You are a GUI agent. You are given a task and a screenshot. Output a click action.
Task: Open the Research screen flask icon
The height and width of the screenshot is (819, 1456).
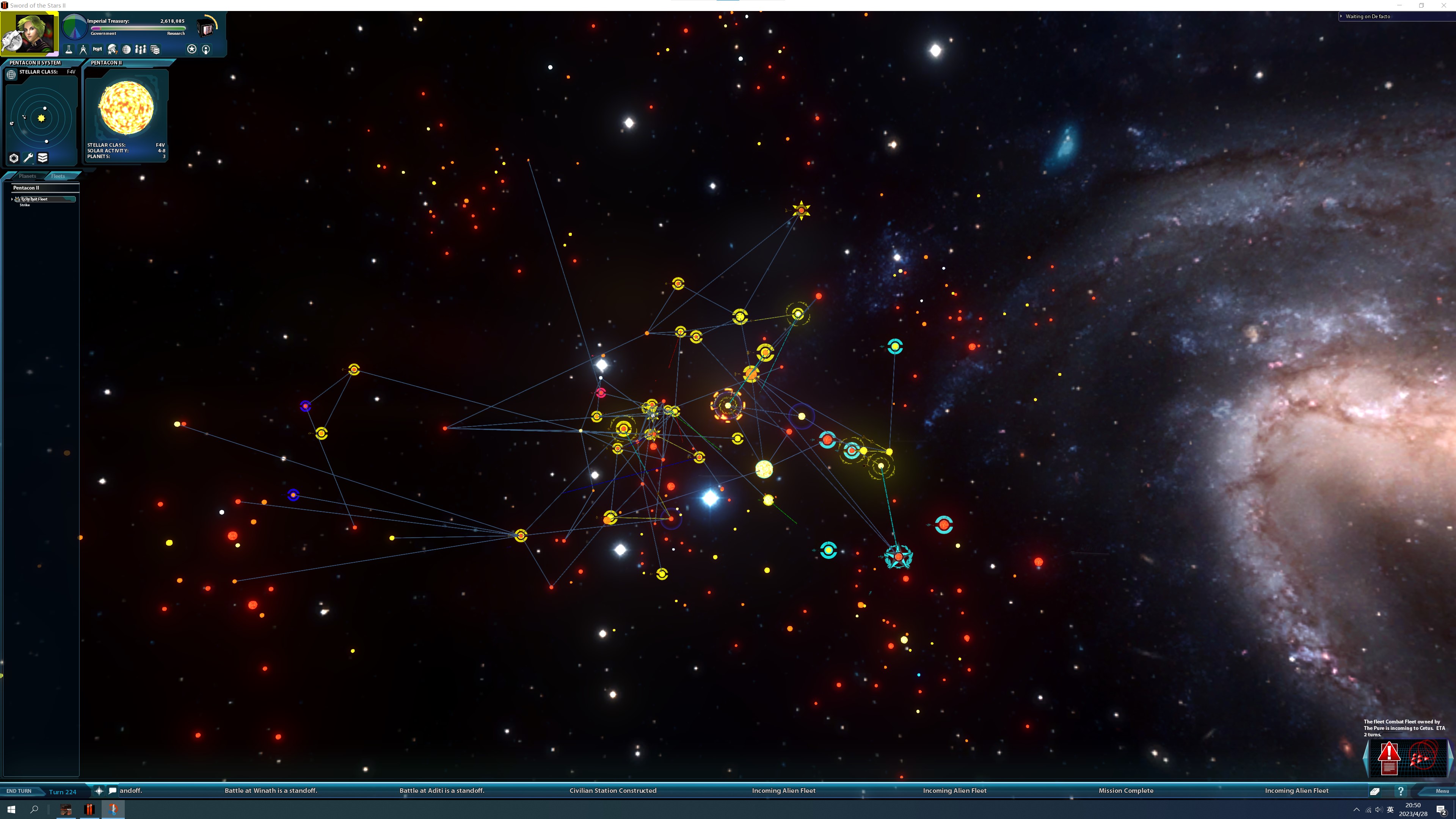[69, 49]
